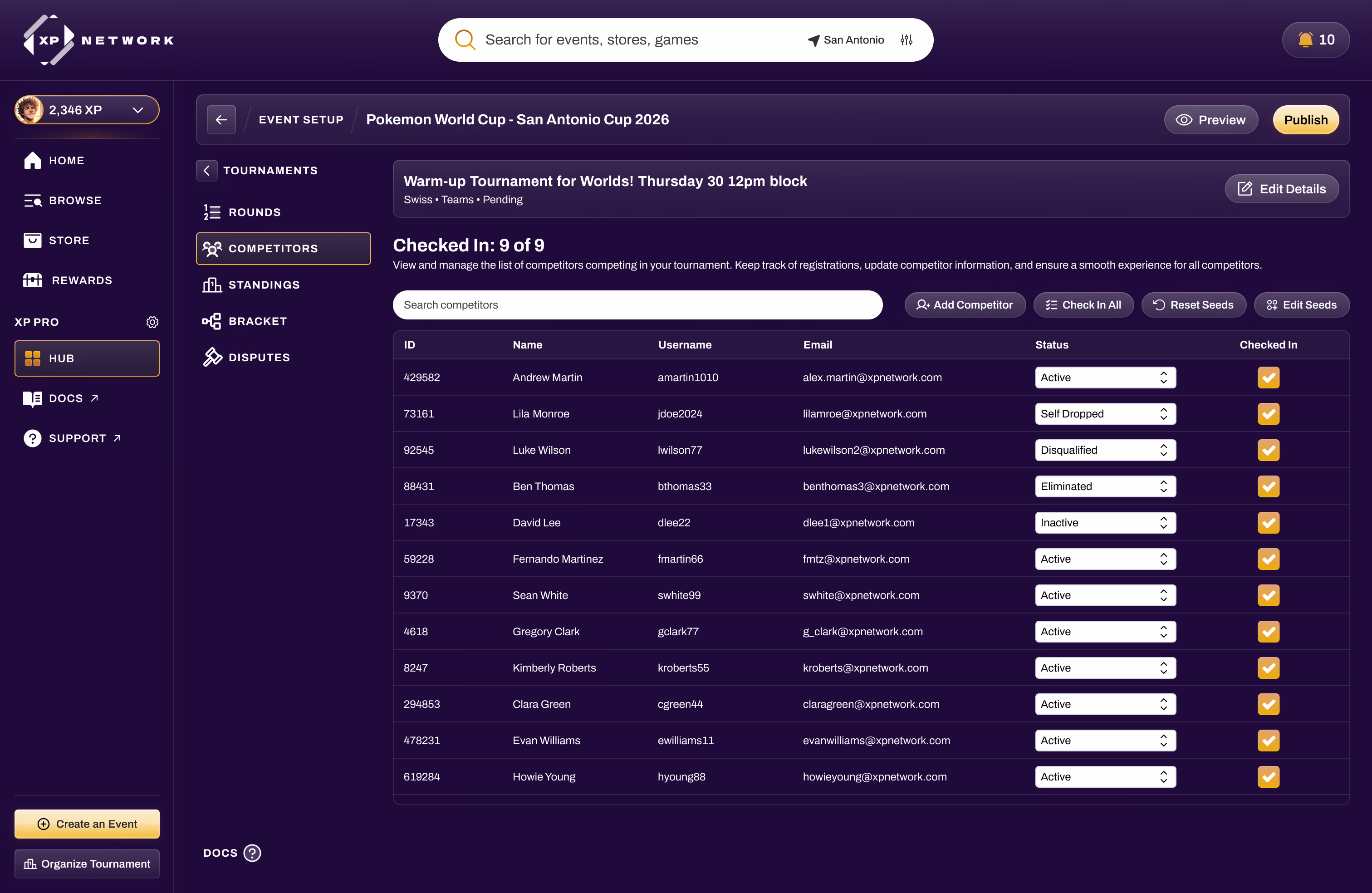The width and height of the screenshot is (1372, 893).
Task: Click the Preview button
Action: coord(1210,119)
